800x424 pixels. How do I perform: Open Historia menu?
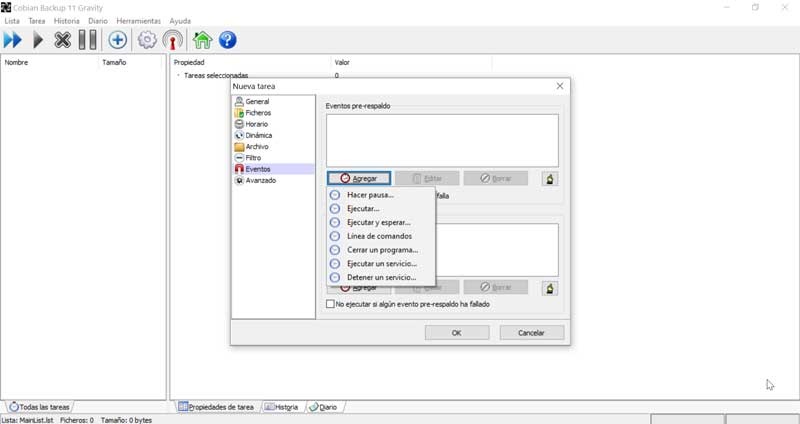(x=67, y=21)
